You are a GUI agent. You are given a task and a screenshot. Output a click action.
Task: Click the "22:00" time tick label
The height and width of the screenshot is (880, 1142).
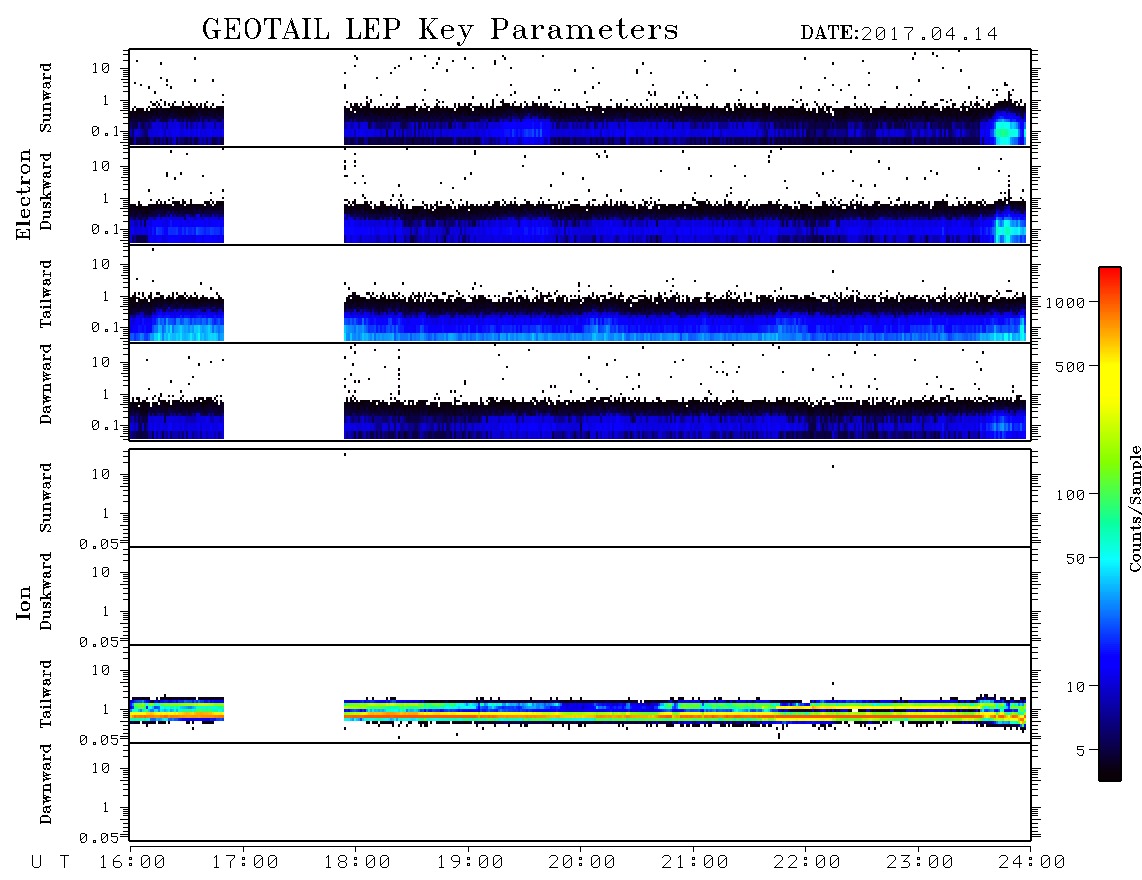pyautogui.click(x=807, y=863)
